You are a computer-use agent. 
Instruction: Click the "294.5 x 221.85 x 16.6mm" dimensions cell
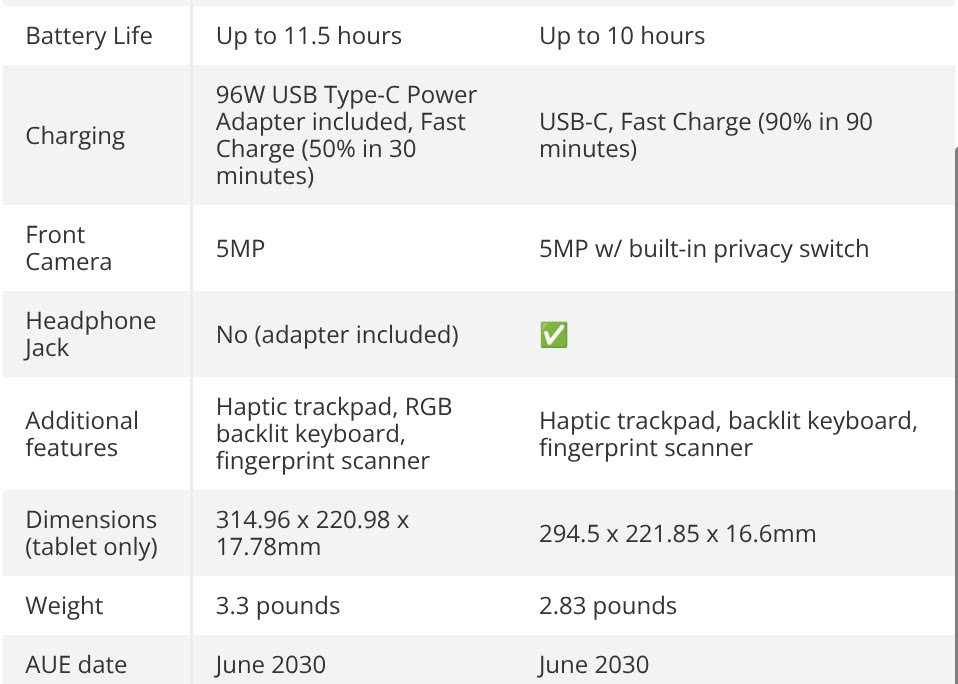(x=677, y=534)
